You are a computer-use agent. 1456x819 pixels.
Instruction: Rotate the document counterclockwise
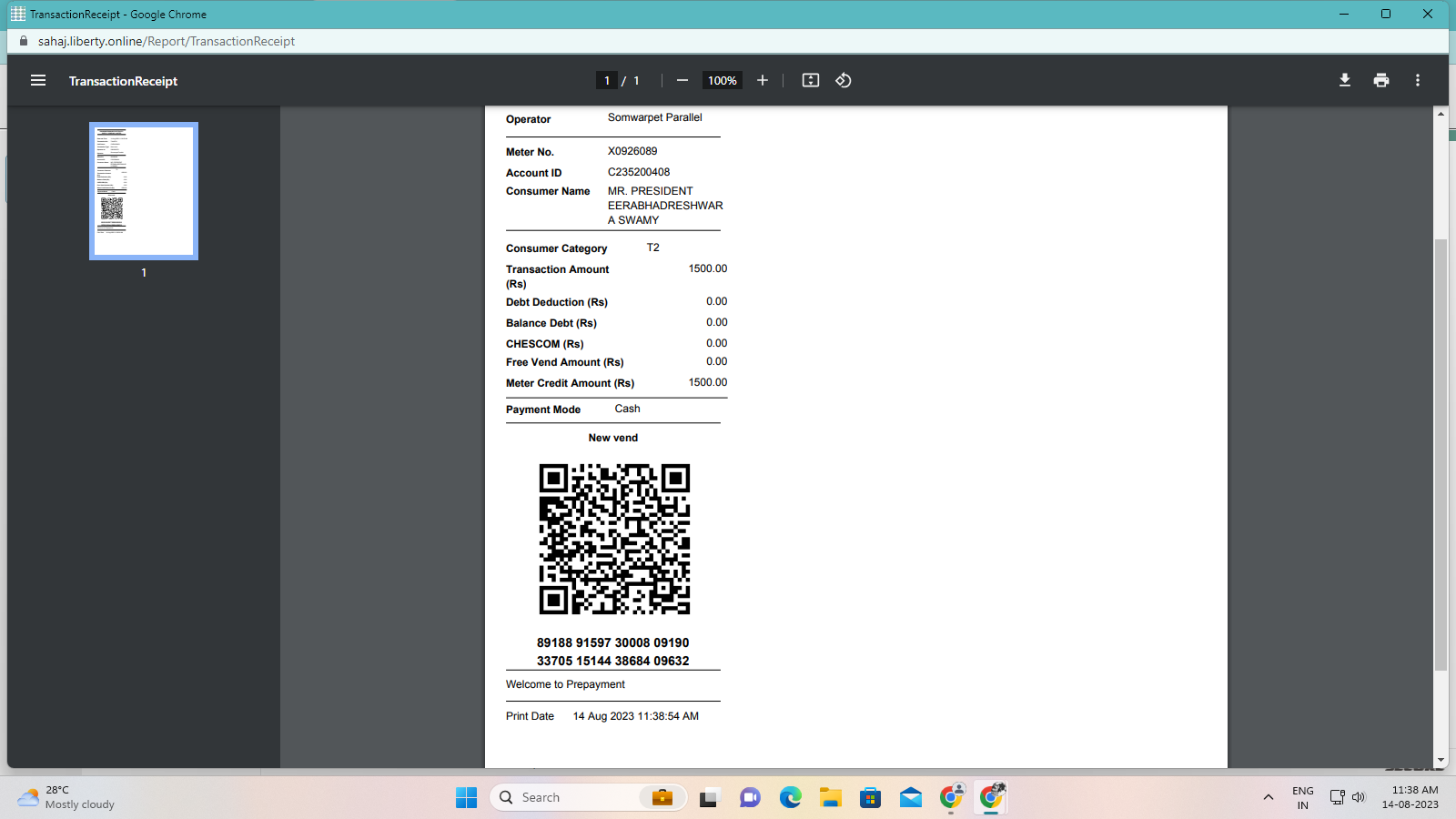(844, 80)
